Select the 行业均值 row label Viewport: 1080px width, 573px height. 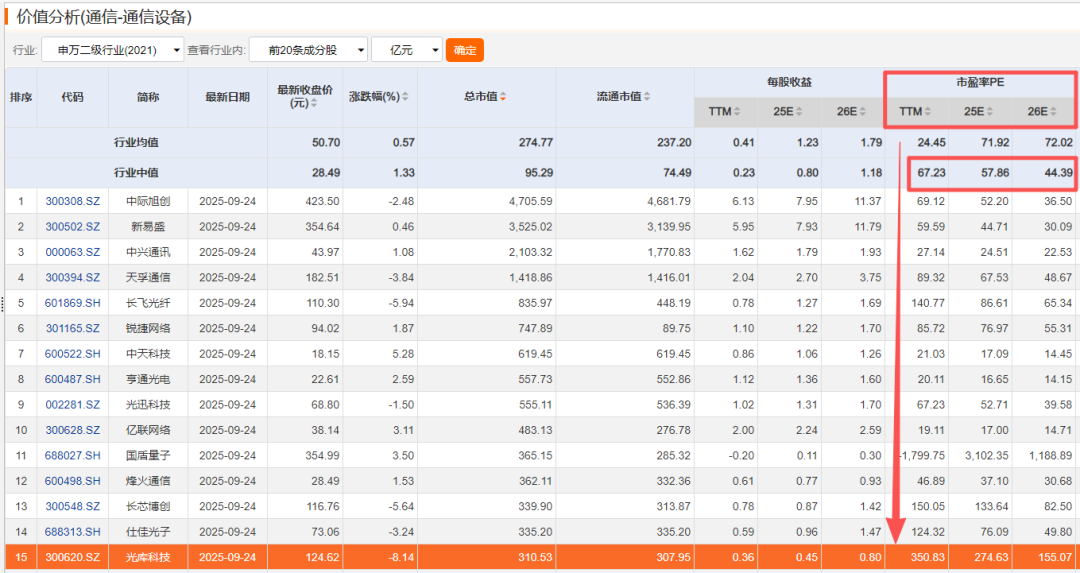click(x=136, y=143)
